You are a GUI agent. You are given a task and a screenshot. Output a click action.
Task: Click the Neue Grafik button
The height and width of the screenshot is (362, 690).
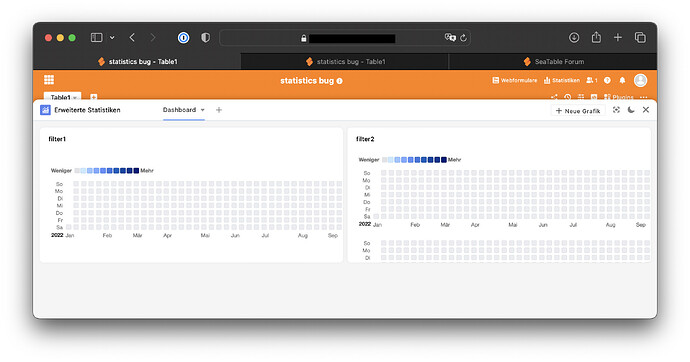point(578,111)
